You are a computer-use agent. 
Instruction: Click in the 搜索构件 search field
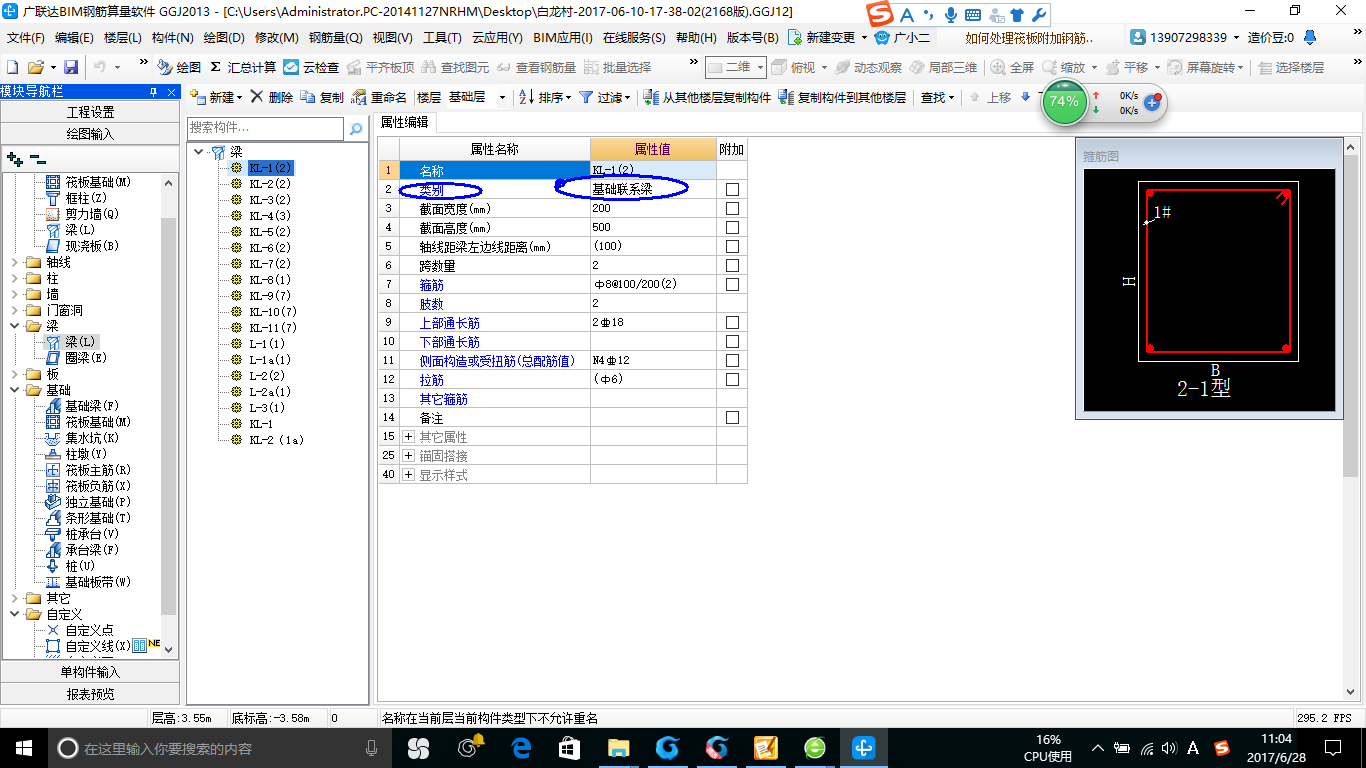(265, 129)
